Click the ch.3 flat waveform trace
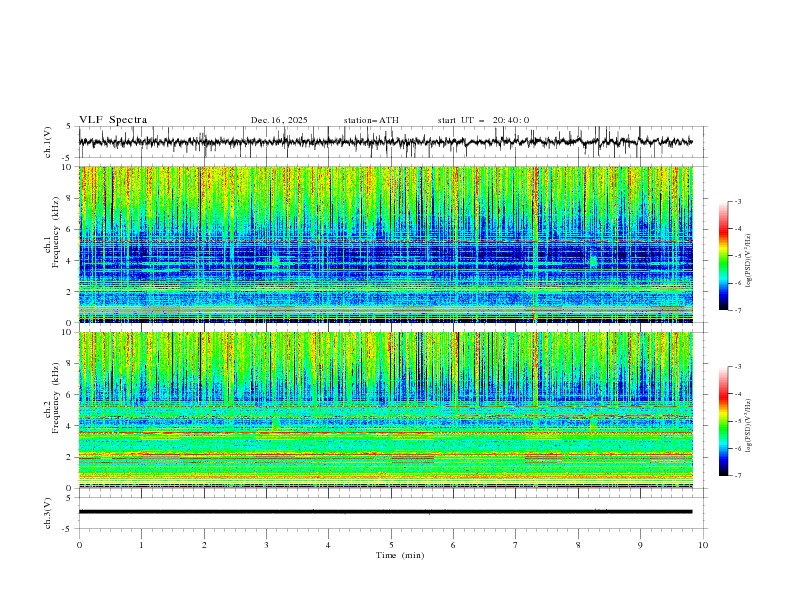 pyautogui.click(x=385, y=512)
